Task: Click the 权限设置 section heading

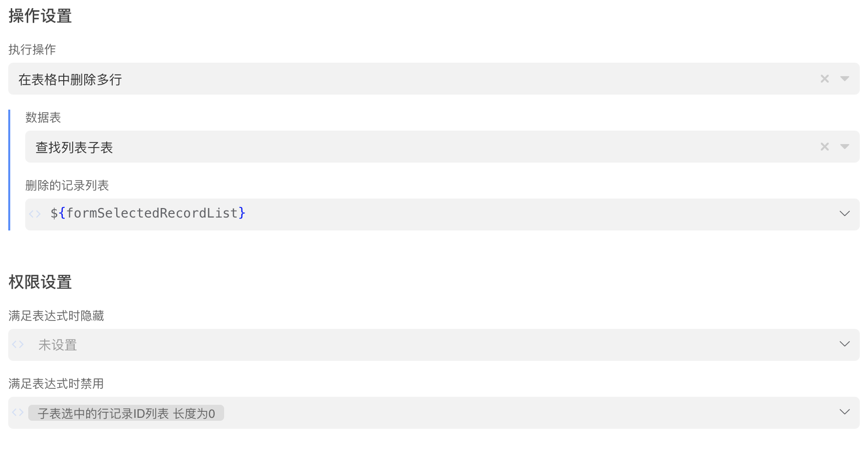Action: coord(40,282)
